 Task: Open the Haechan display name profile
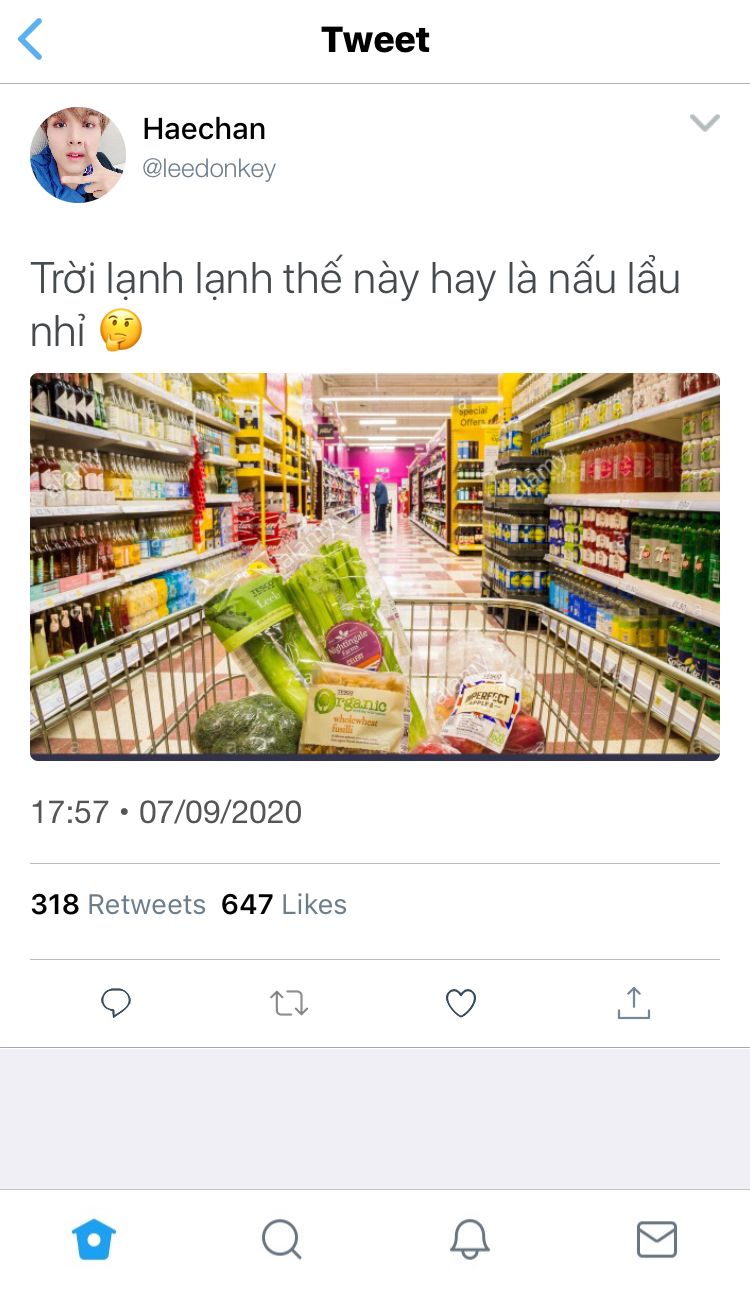(x=204, y=129)
